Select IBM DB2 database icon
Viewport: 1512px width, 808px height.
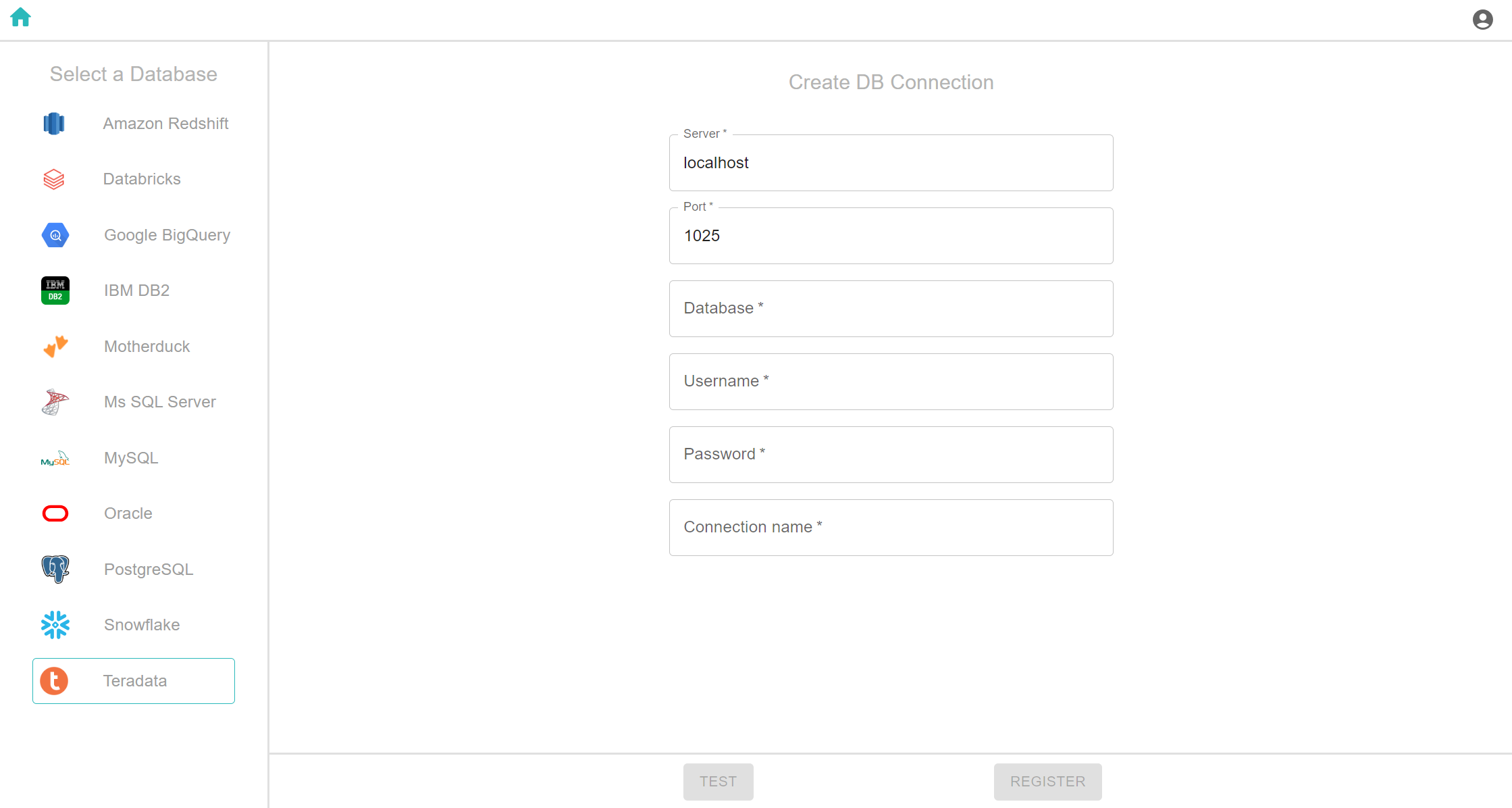(x=55, y=291)
